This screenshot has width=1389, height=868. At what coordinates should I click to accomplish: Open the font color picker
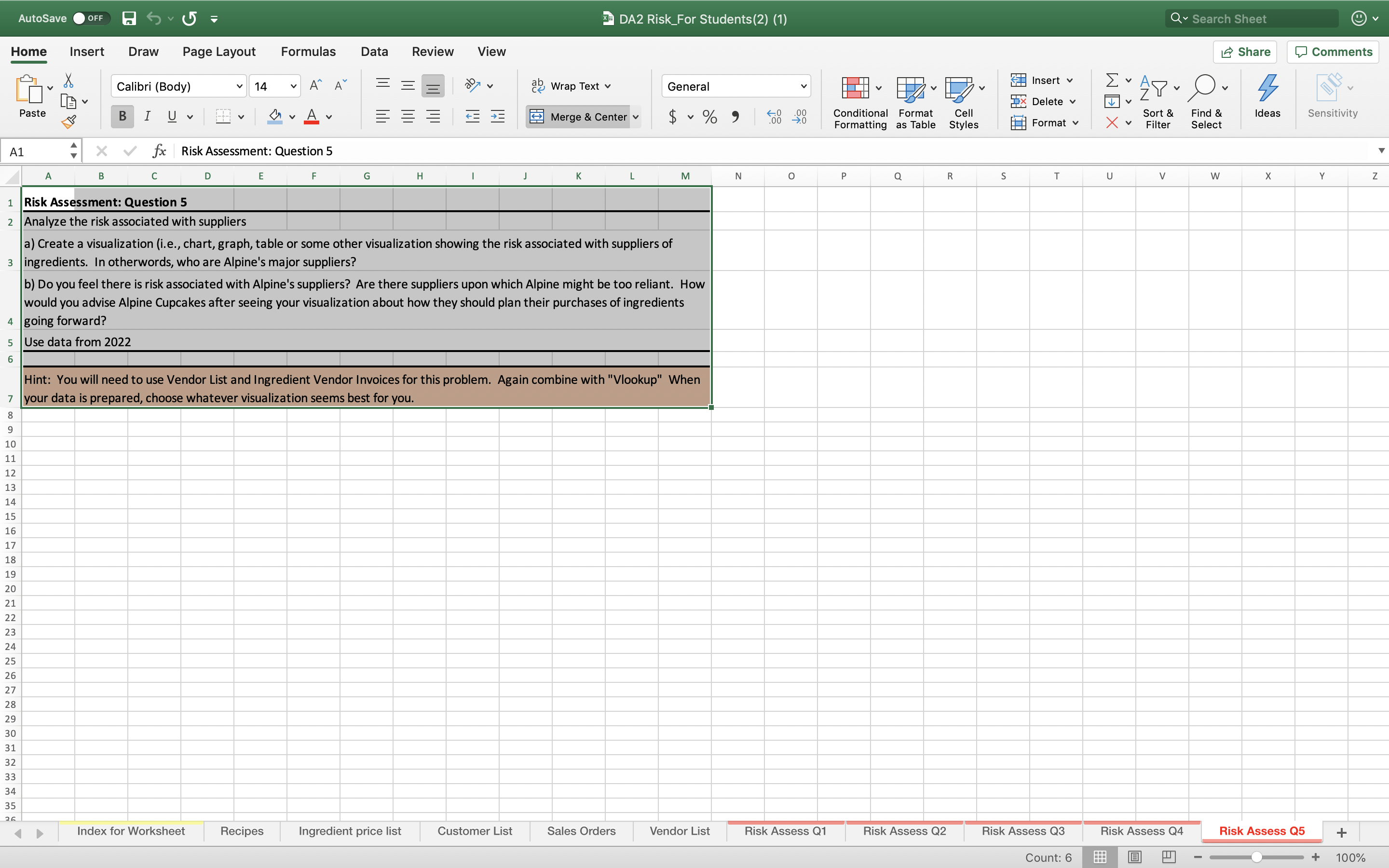tap(329, 117)
